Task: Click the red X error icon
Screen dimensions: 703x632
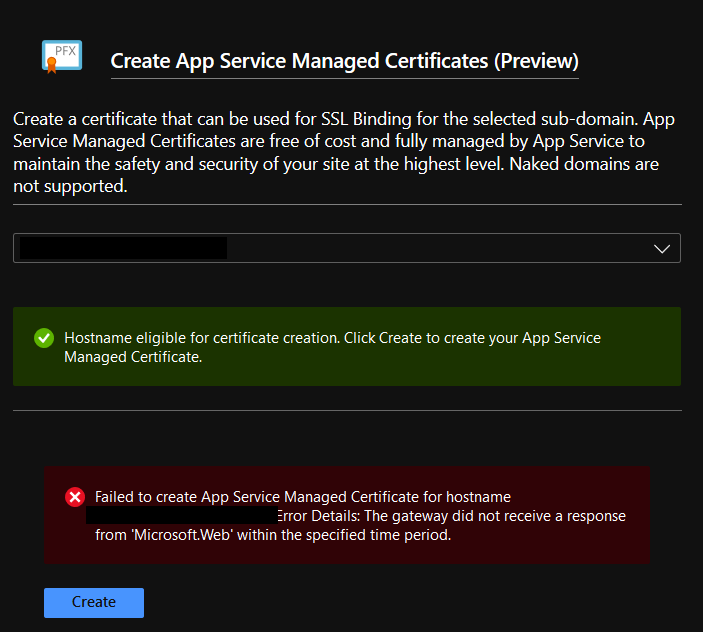Action: pyautogui.click(x=75, y=497)
